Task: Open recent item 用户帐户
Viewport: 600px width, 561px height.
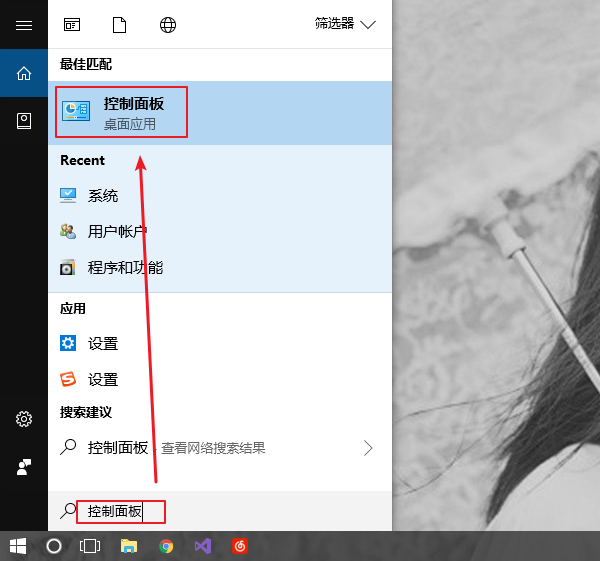Action: coord(220,232)
